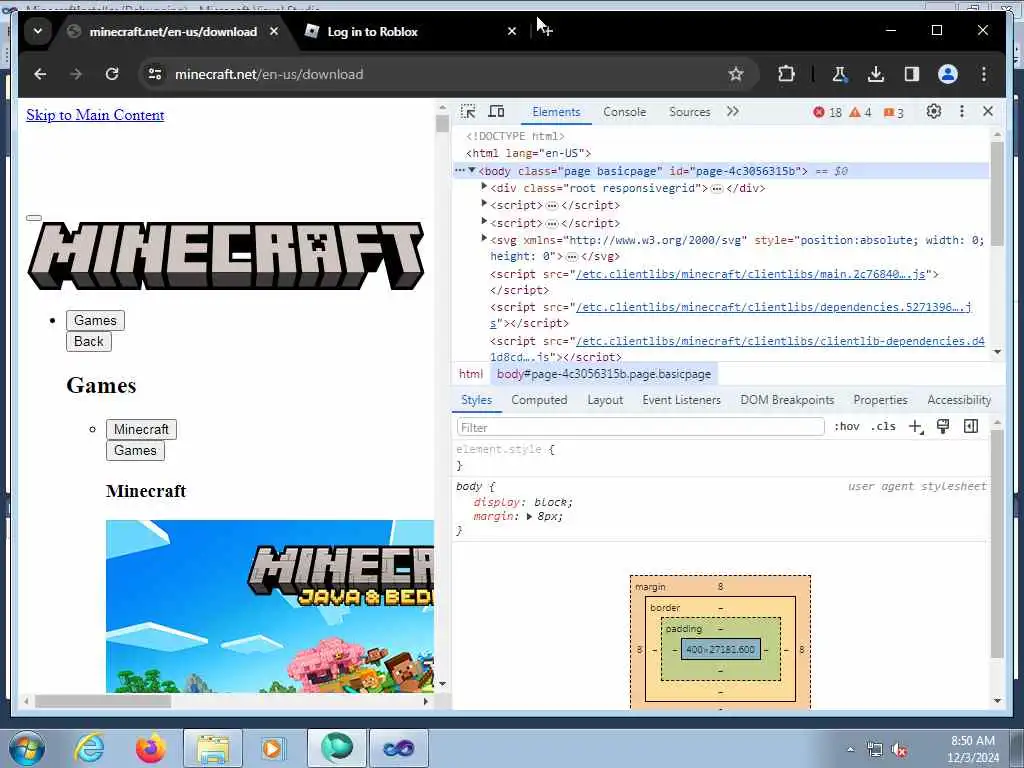
Task: Click the page horizontal scrollbar thumb
Action: [x=103, y=701]
